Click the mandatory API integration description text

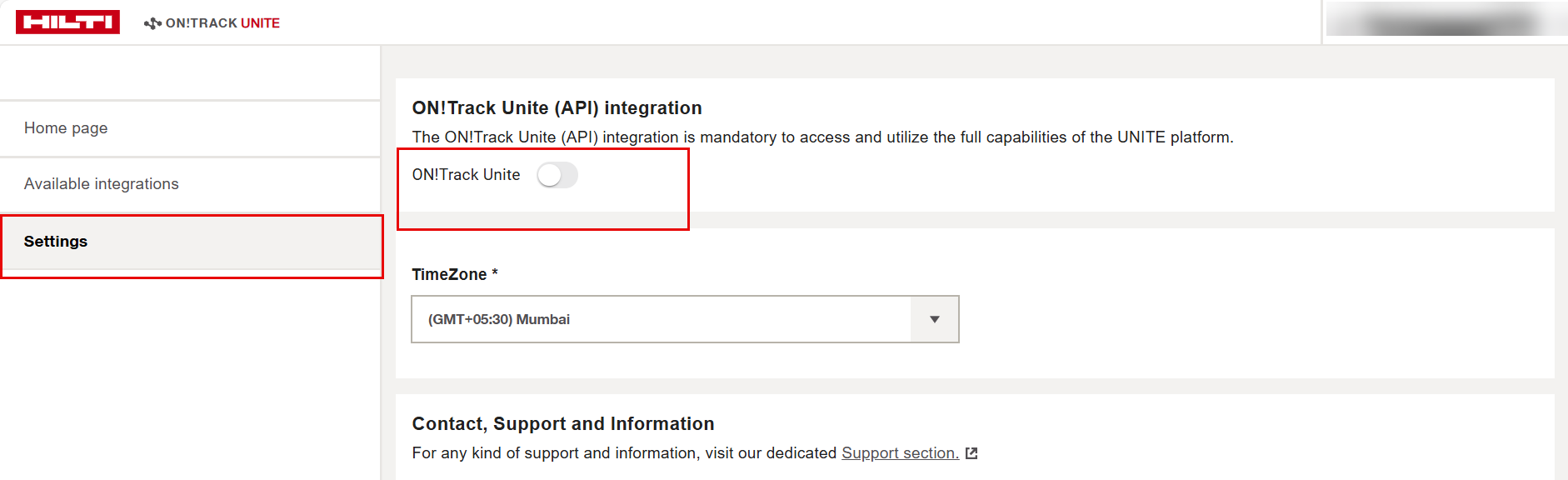tap(821, 137)
